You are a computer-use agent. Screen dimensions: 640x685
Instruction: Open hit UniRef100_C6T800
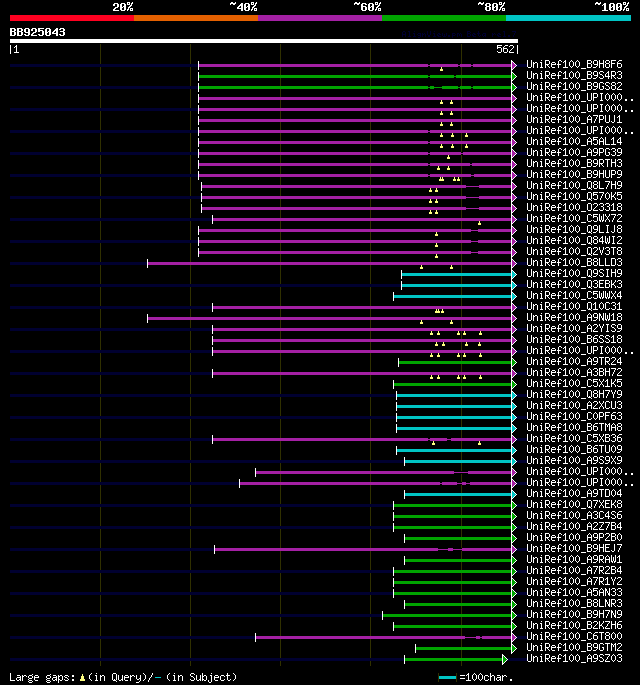(574, 637)
